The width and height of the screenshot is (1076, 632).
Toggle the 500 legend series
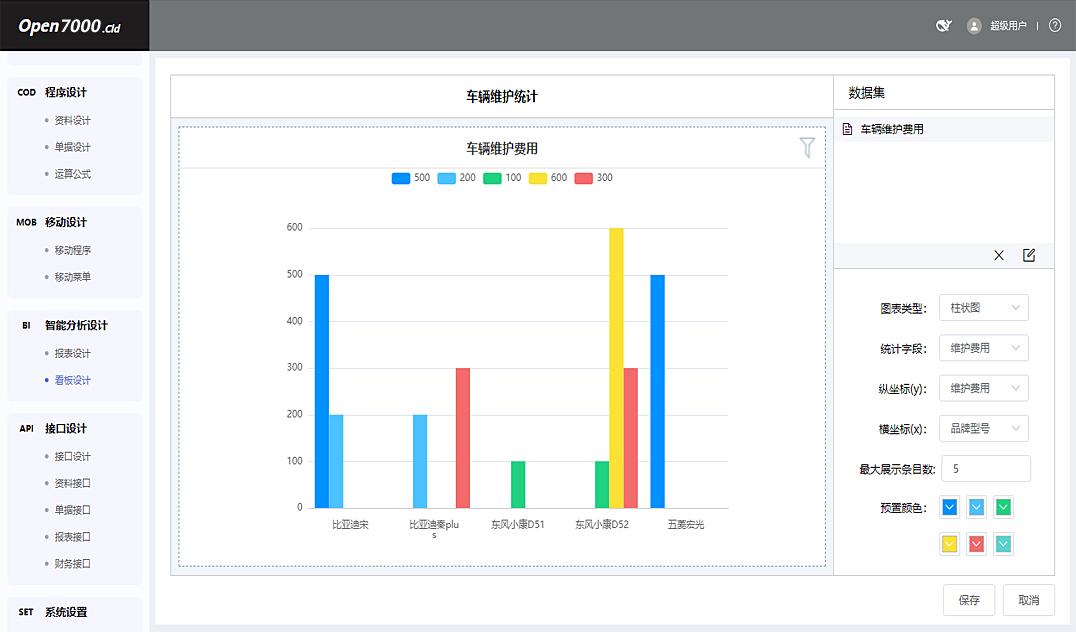coord(410,178)
